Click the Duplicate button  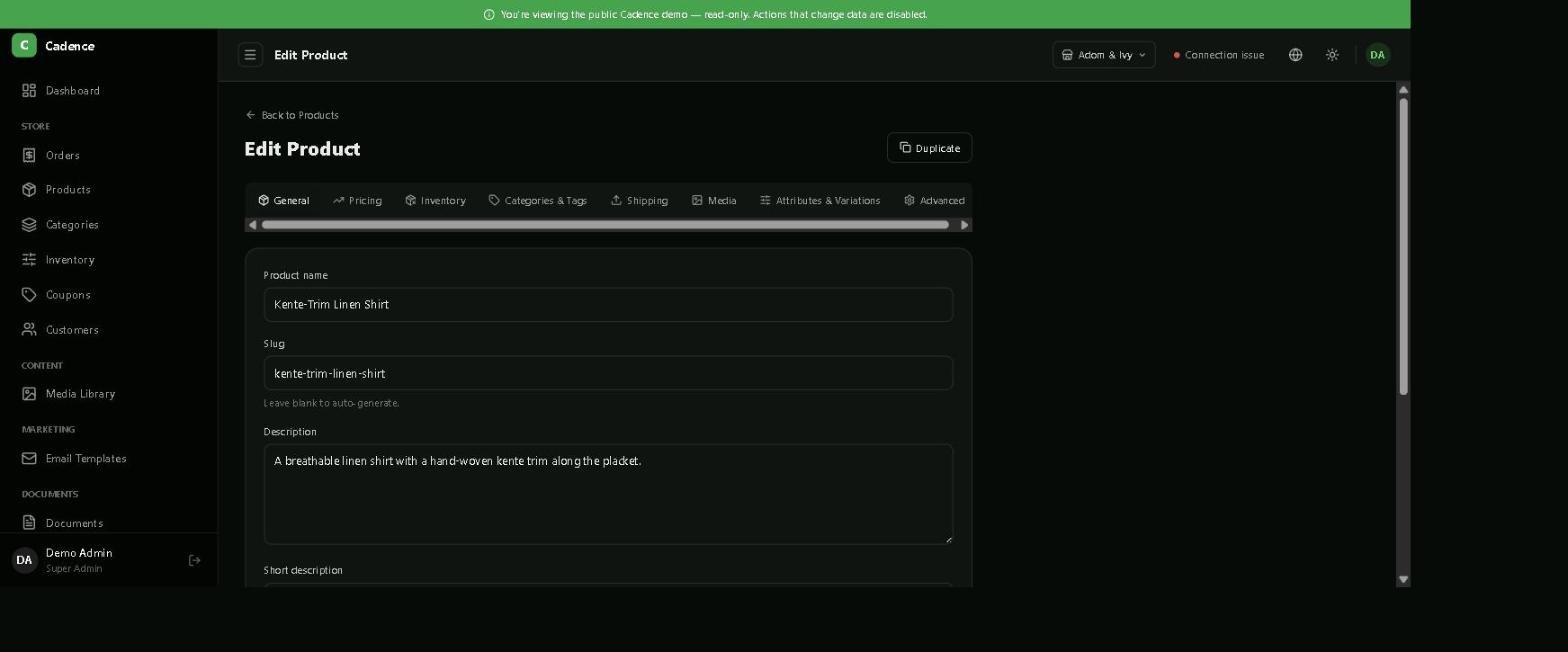[929, 148]
